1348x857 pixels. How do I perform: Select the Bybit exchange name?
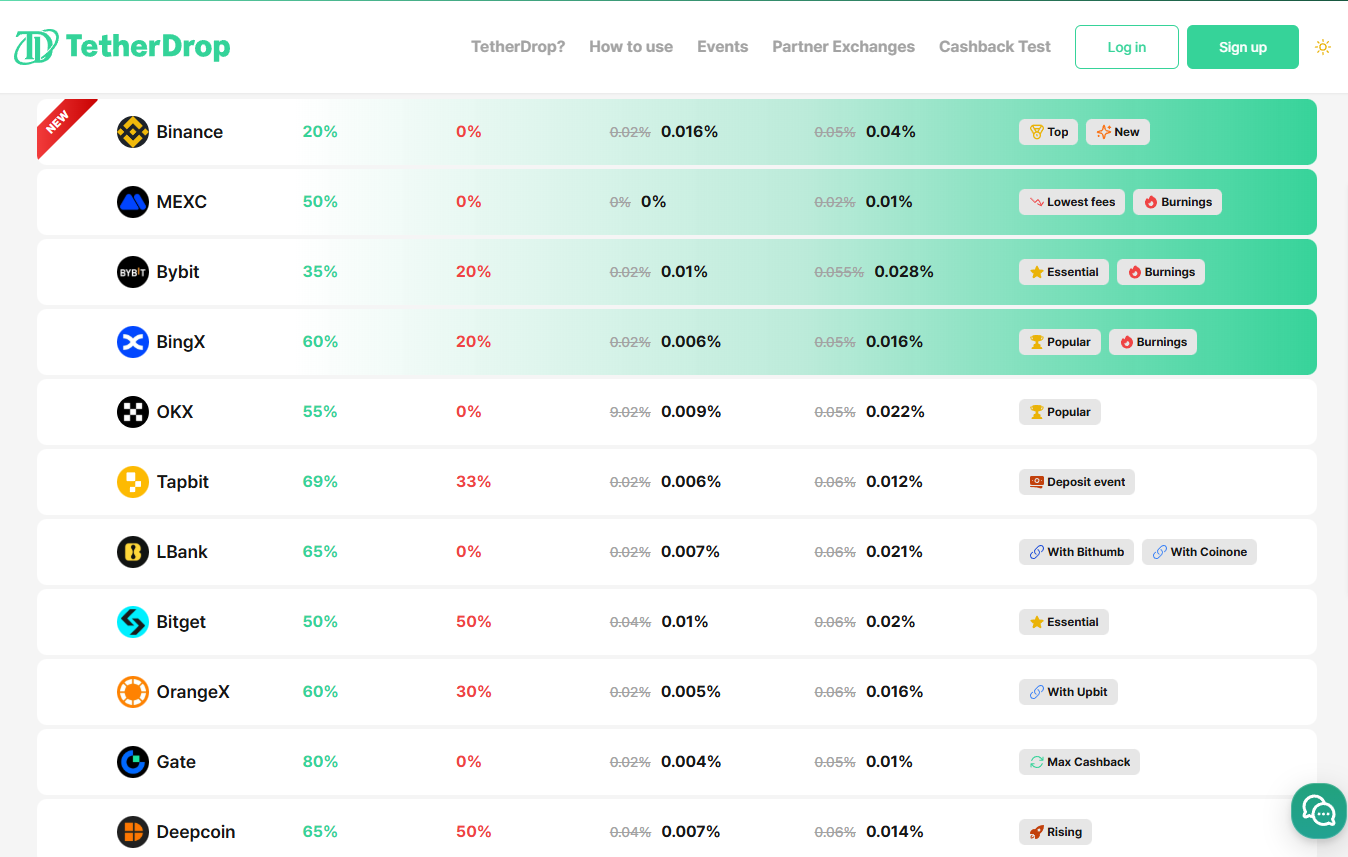(178, 272)
